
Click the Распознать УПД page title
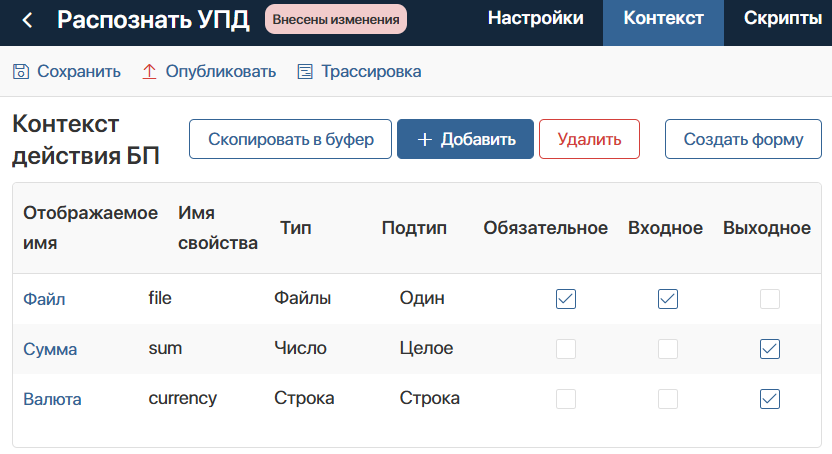click(153, 20)
